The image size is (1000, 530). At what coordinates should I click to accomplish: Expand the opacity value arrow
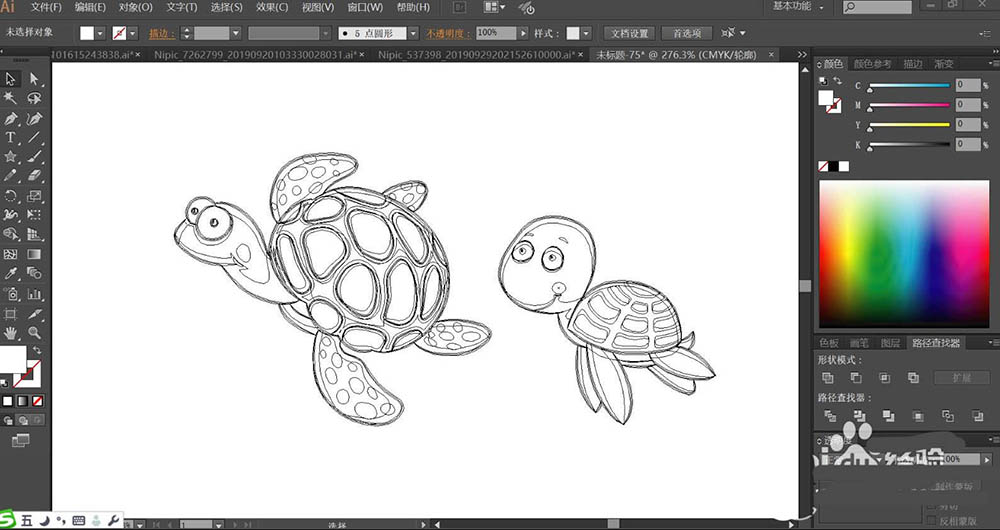click(x=523, y=33)
